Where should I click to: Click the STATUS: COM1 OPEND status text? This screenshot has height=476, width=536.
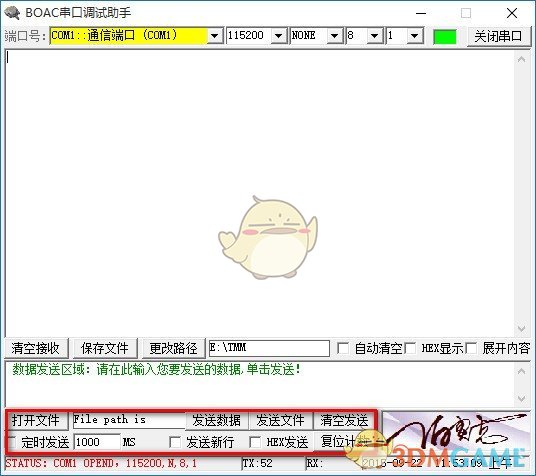pos(101,464)
